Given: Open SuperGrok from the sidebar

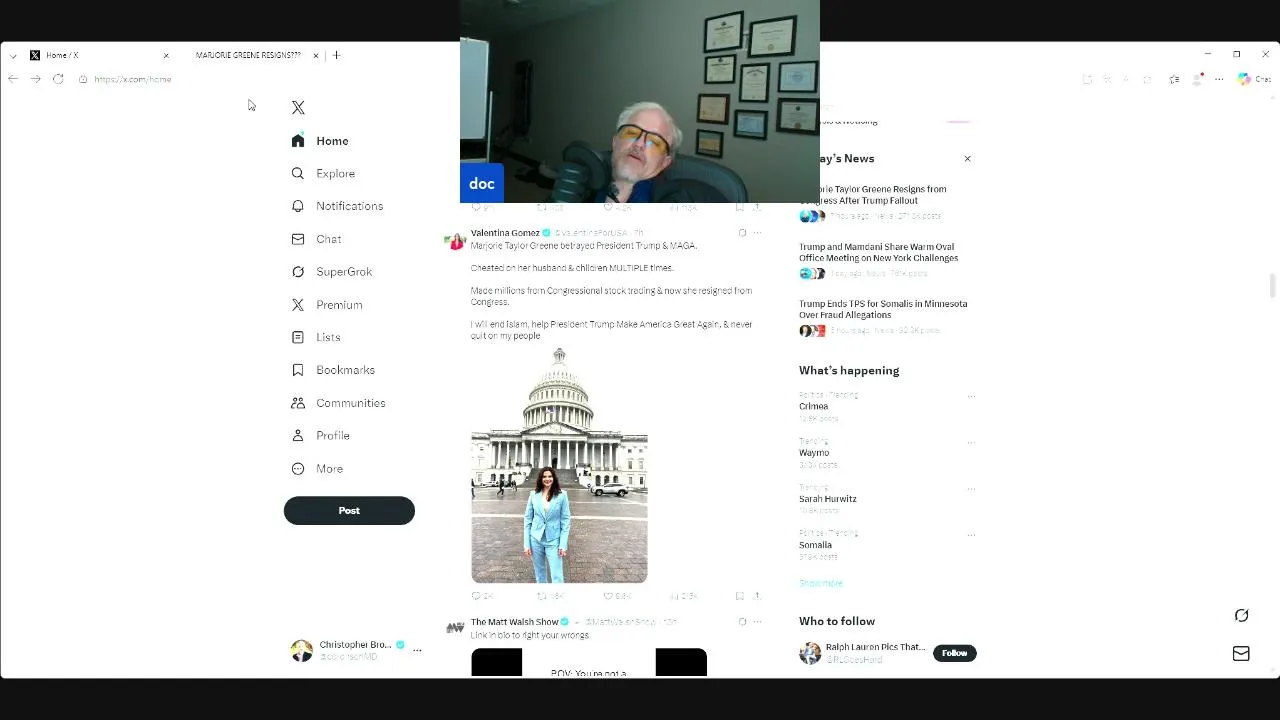Looking at the screenshot, I should click(331, 272).
